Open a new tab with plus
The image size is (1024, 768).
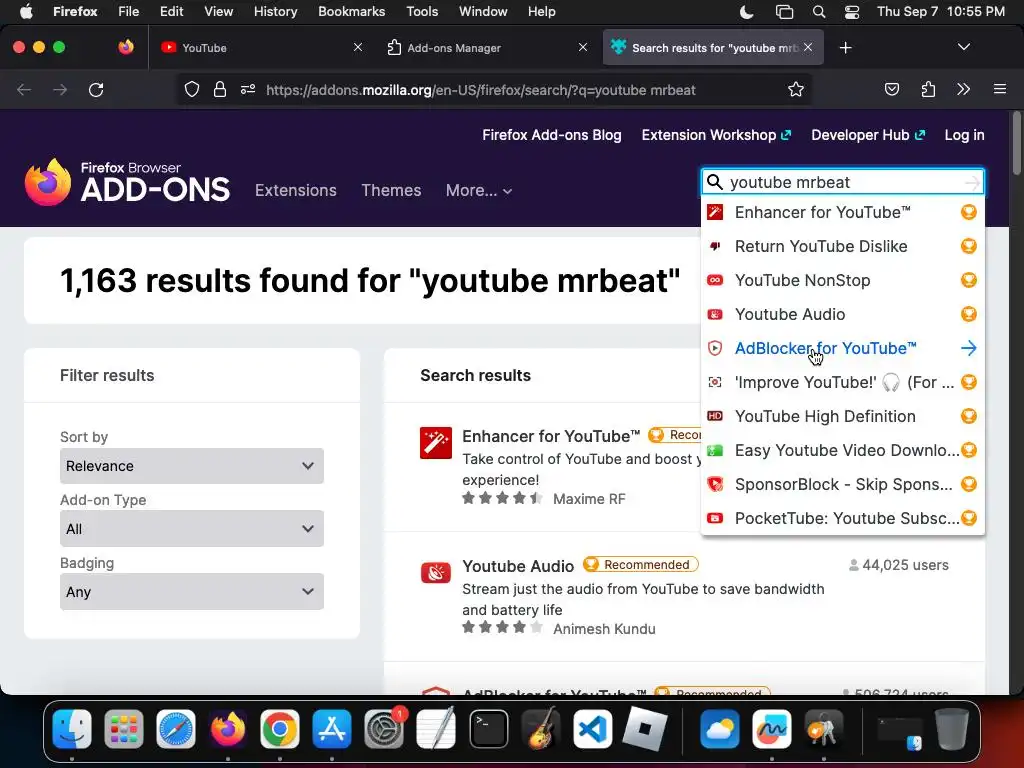click(845, 48)
